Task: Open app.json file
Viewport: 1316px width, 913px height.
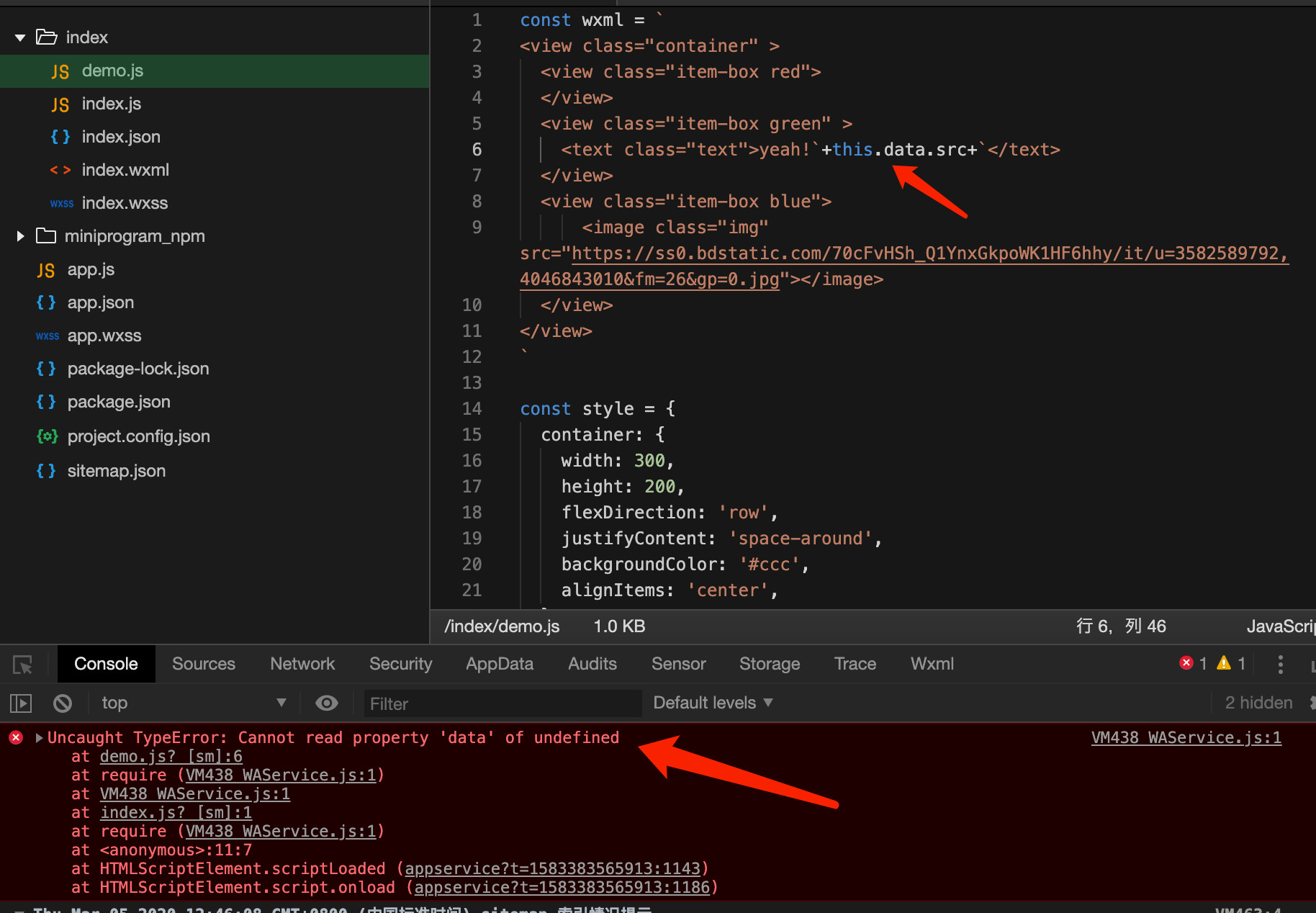Action: click(x=101, y=302)
